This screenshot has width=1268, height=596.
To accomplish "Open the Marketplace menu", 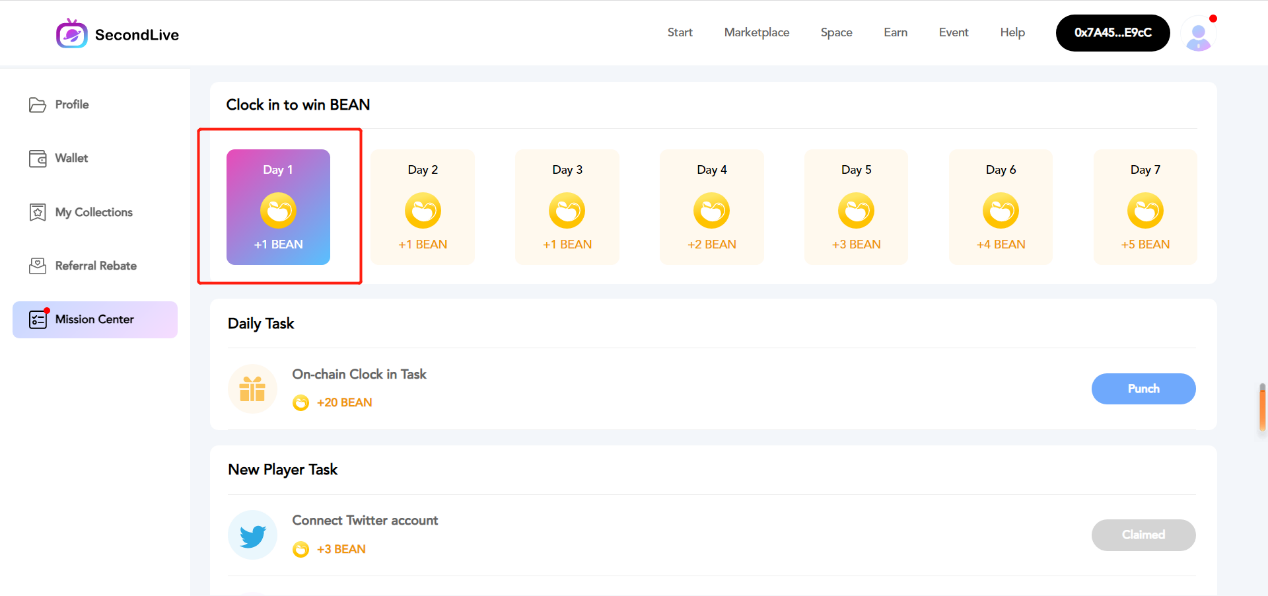I will pyautogui.click(x=756, y=33).
